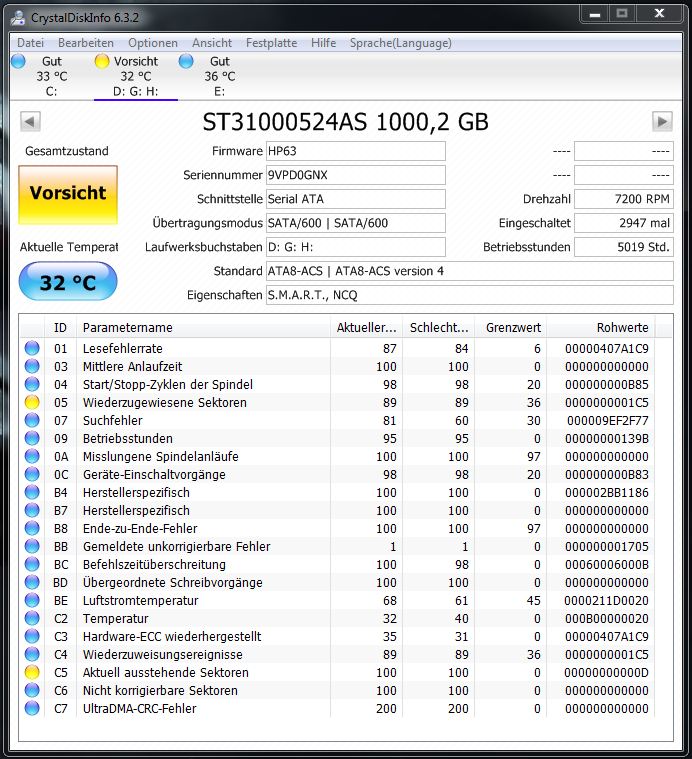Minimize the CrystalDiskInfo window
This screenshot has height=759, width=692.
coord(595,14)
